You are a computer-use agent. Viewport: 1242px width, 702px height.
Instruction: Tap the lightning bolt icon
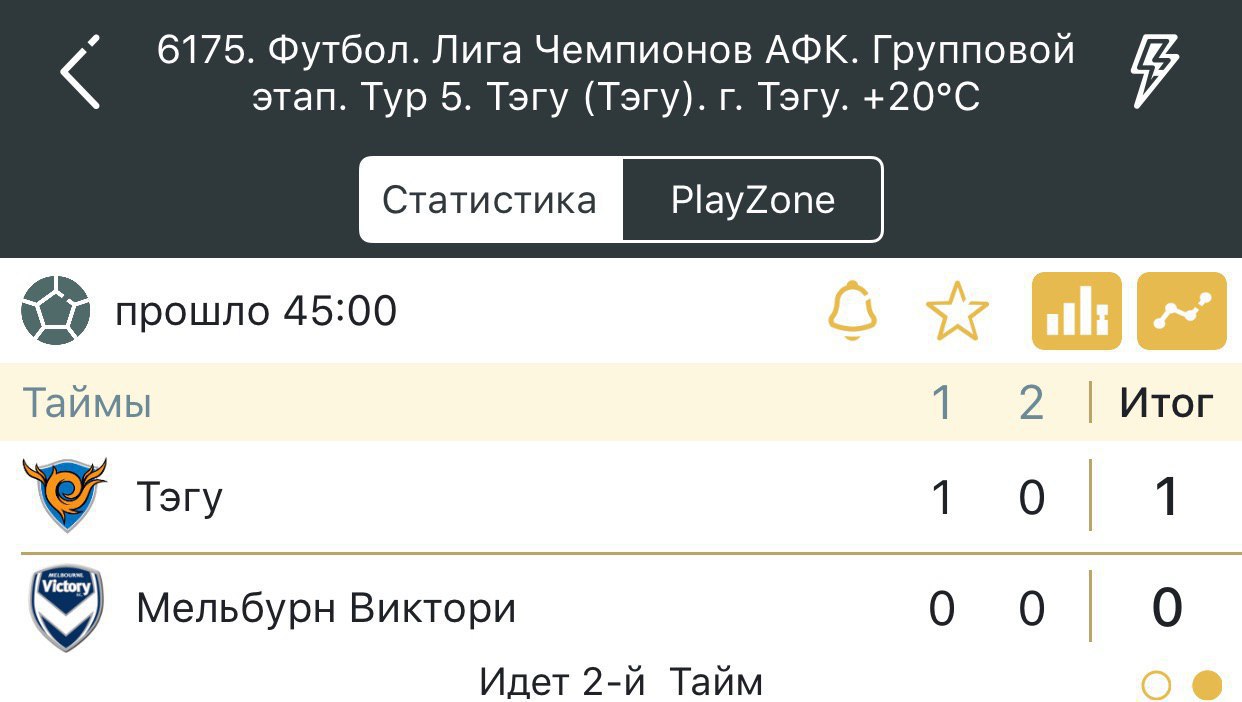1154,72
